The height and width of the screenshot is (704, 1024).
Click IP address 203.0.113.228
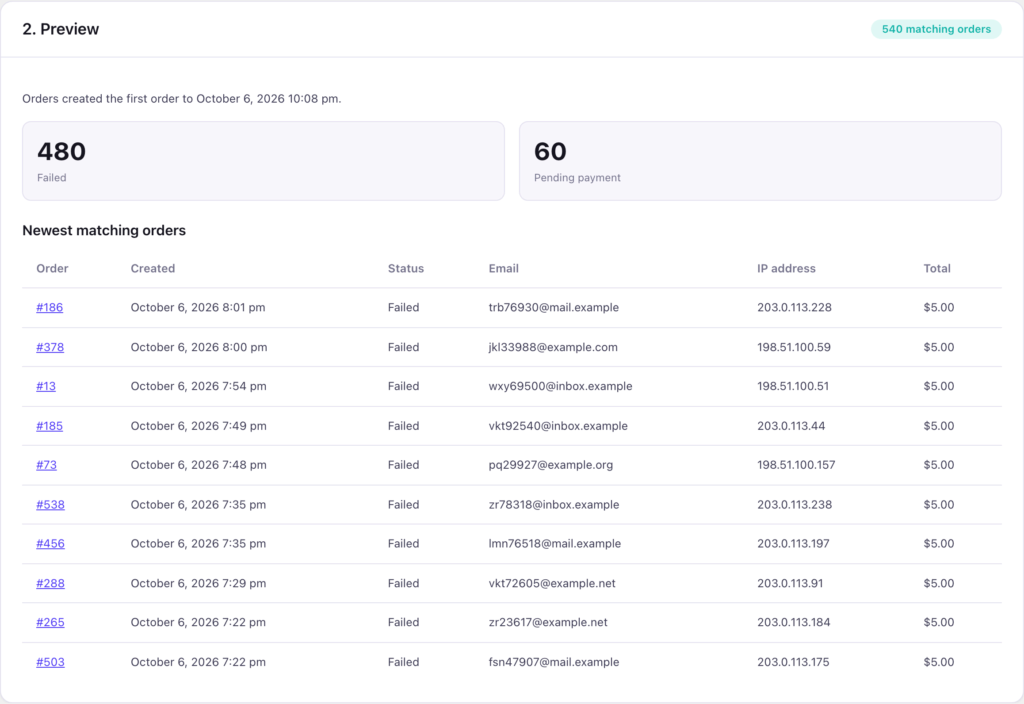coord(794,308)
